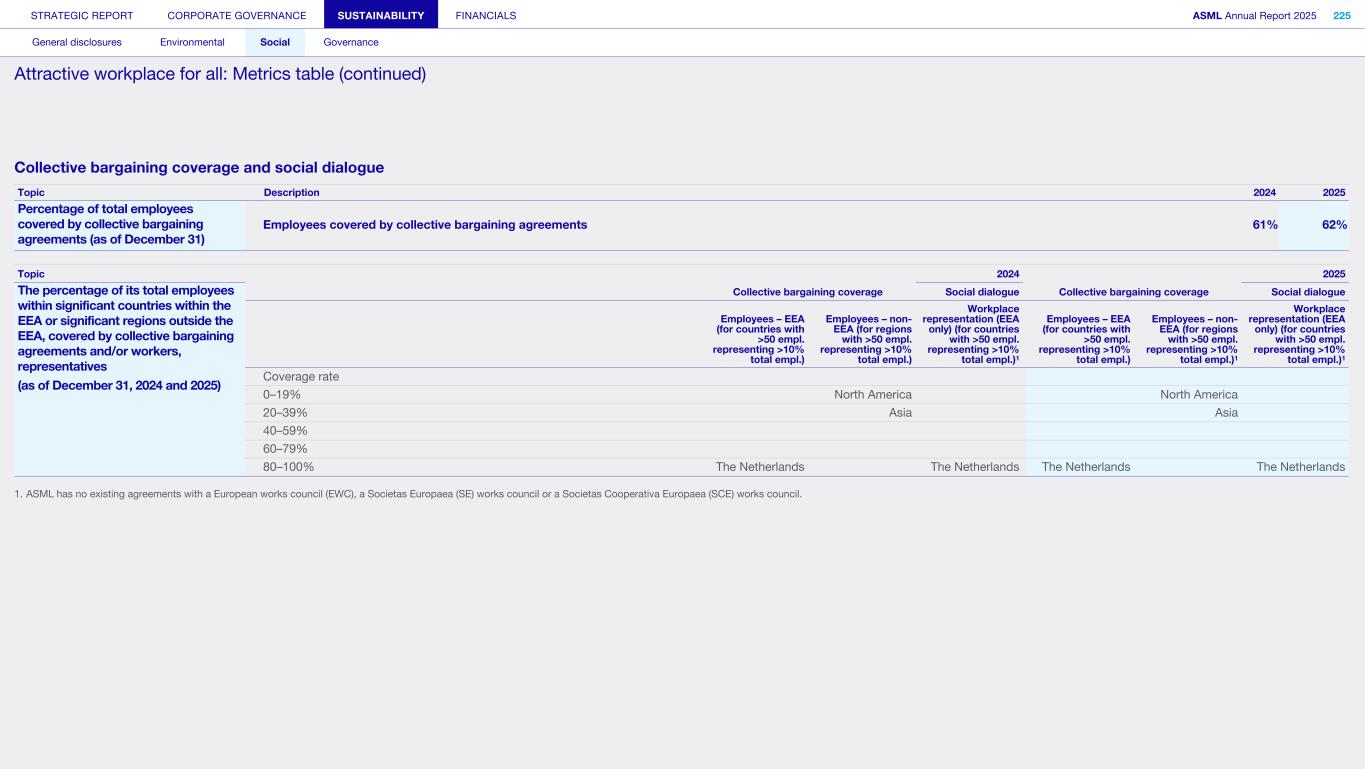Go to the Financials tab

(486, 15)
